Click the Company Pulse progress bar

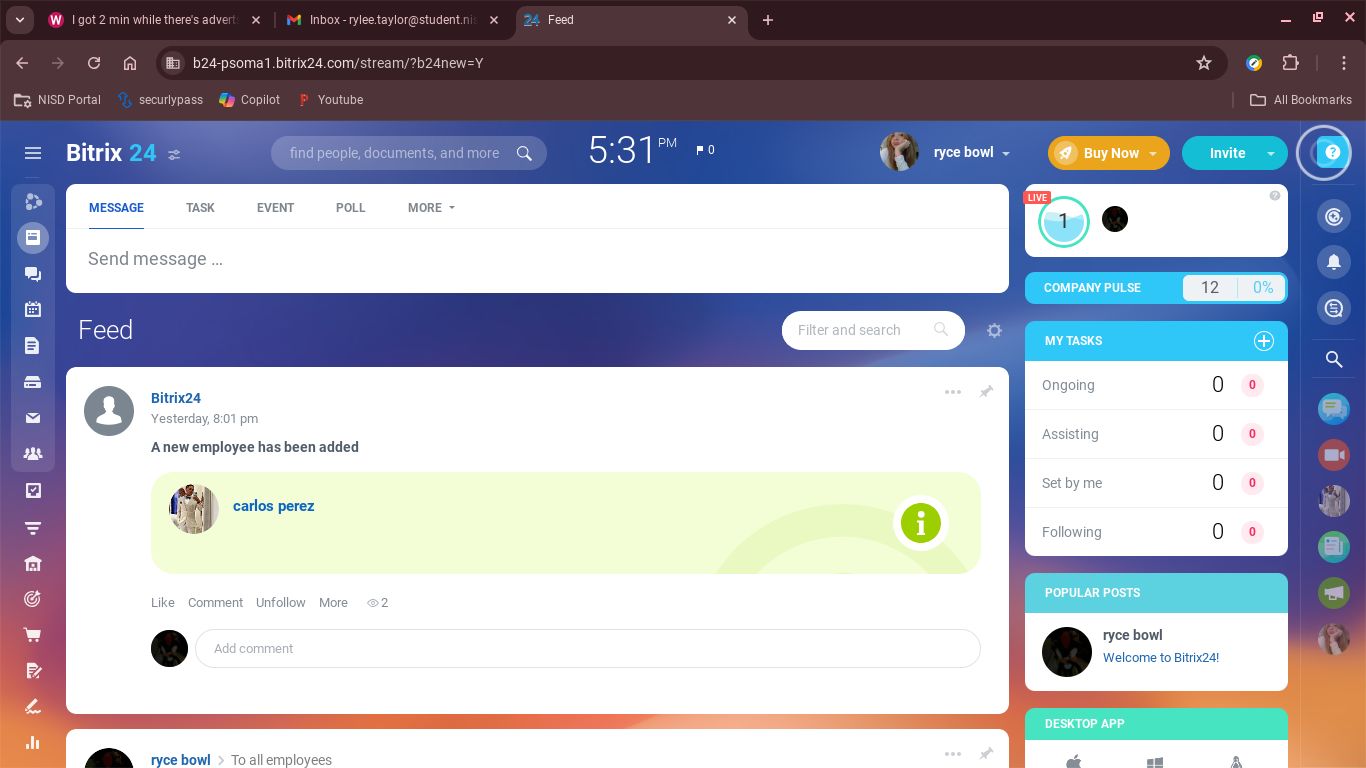click(1234, 288)
